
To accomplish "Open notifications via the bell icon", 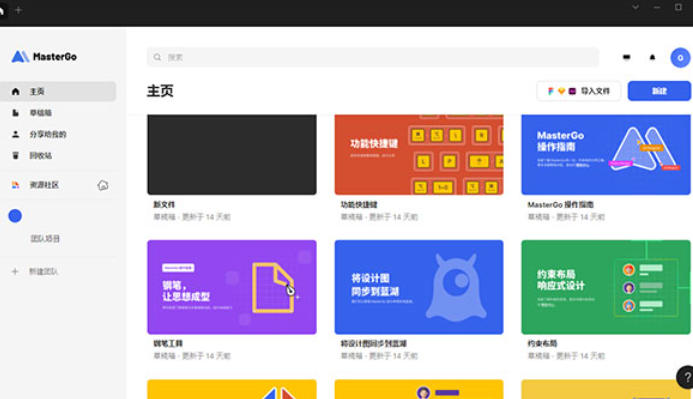I will coord(652,57).
